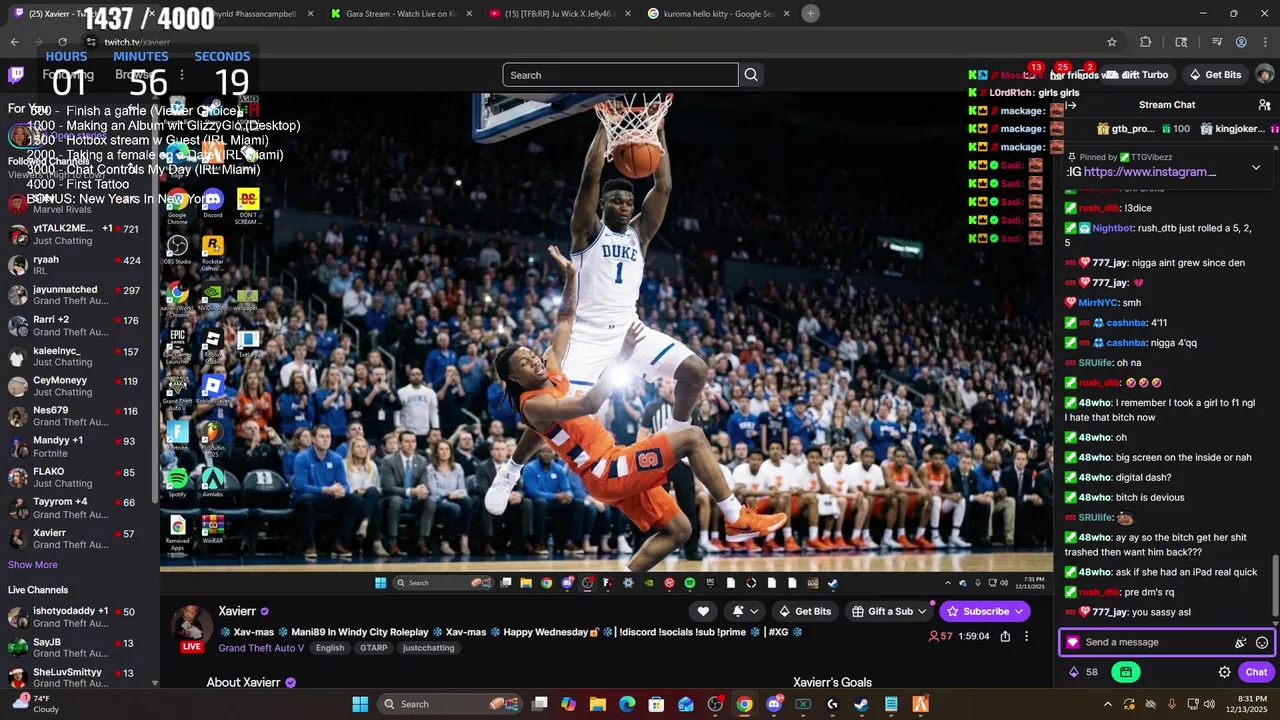1280x720 pixels.
Task: Open ytTALK2ME channel in sidebar
Action: (78, 234)
